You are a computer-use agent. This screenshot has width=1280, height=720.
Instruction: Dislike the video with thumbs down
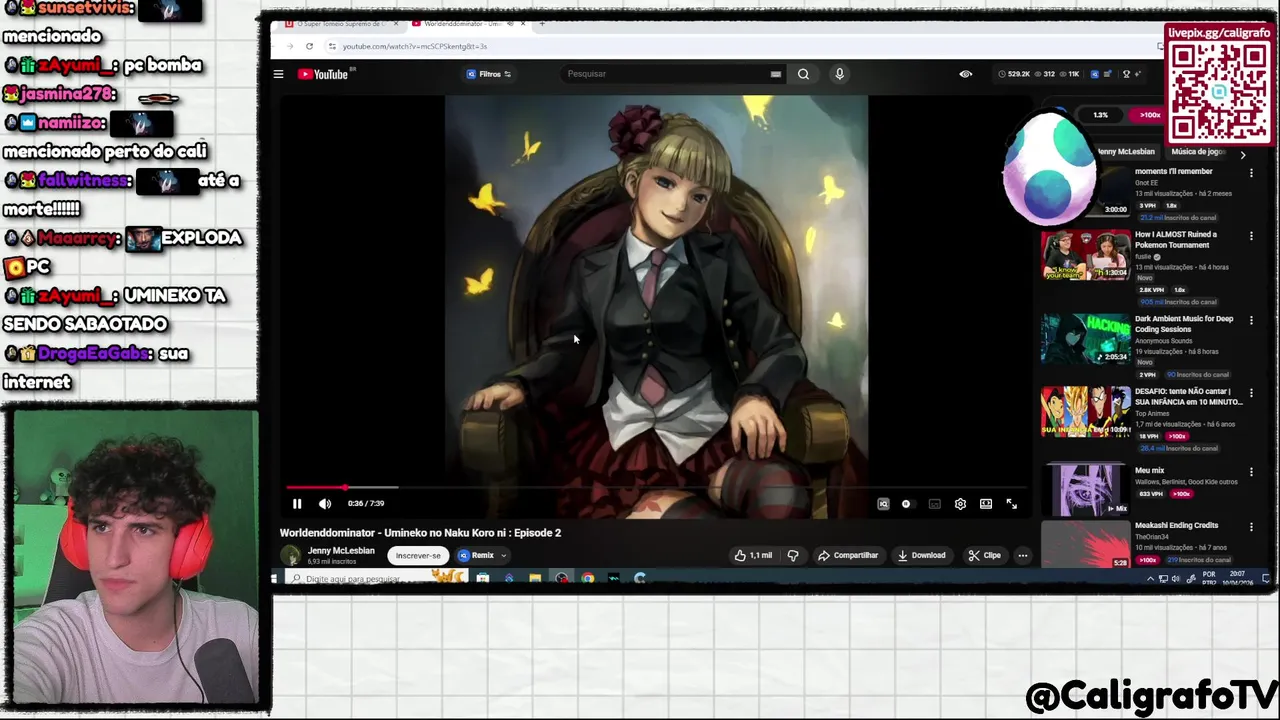point(793,556)
